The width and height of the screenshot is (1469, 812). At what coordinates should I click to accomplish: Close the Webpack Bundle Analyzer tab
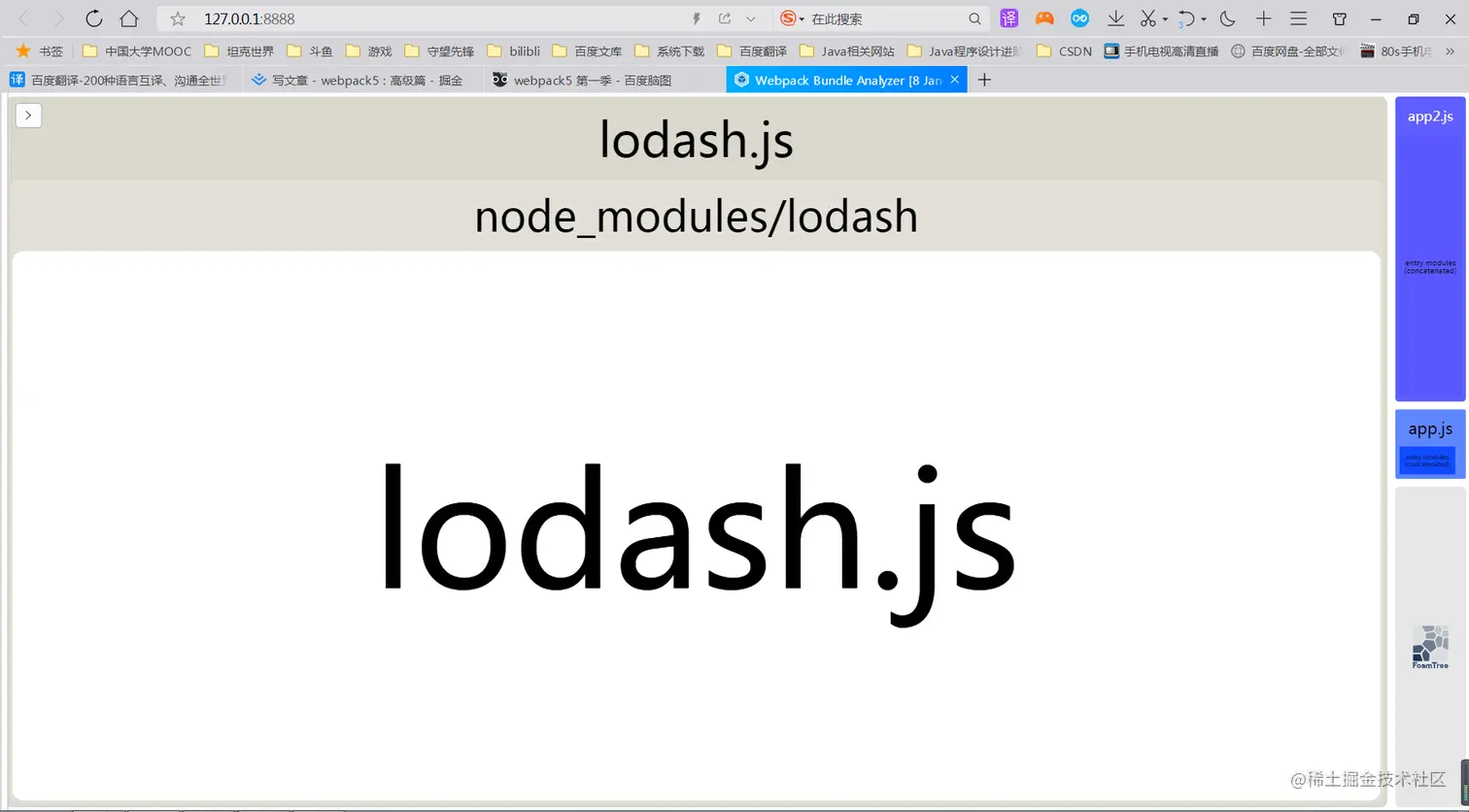point(955,80)
